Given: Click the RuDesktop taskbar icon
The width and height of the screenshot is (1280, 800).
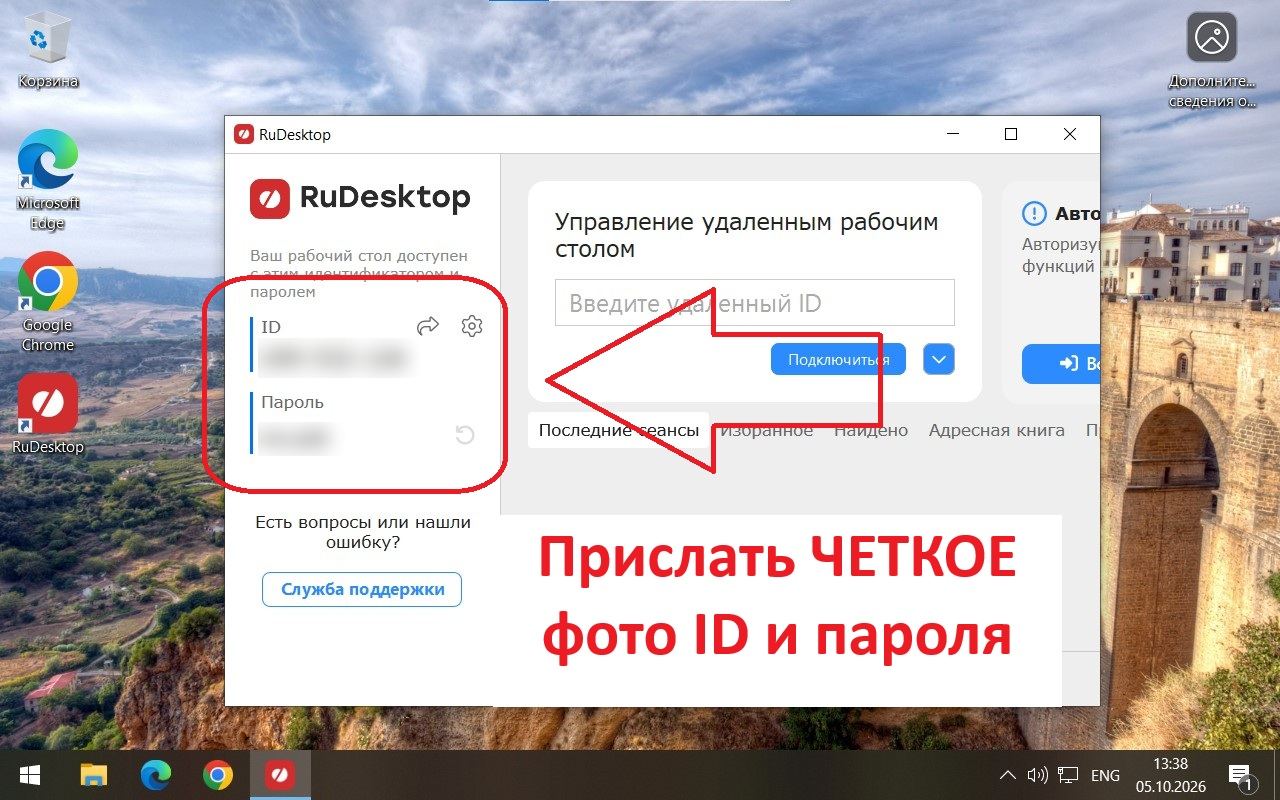Looking at the screenshot, I should [280, 775].
